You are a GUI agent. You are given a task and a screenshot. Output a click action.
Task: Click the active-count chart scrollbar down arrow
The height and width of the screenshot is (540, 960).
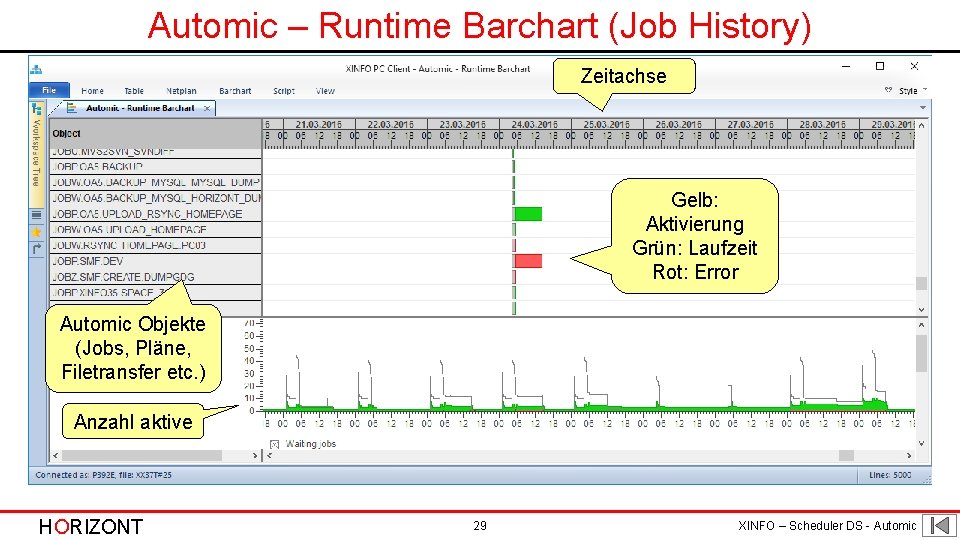pyautogui.click(x=921, y=443)
